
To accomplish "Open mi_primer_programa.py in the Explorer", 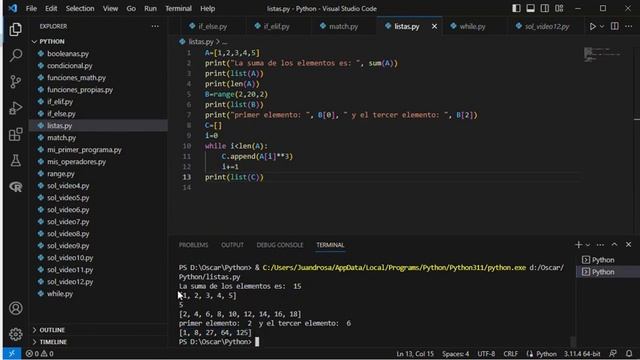I will [x=84, y=150].
